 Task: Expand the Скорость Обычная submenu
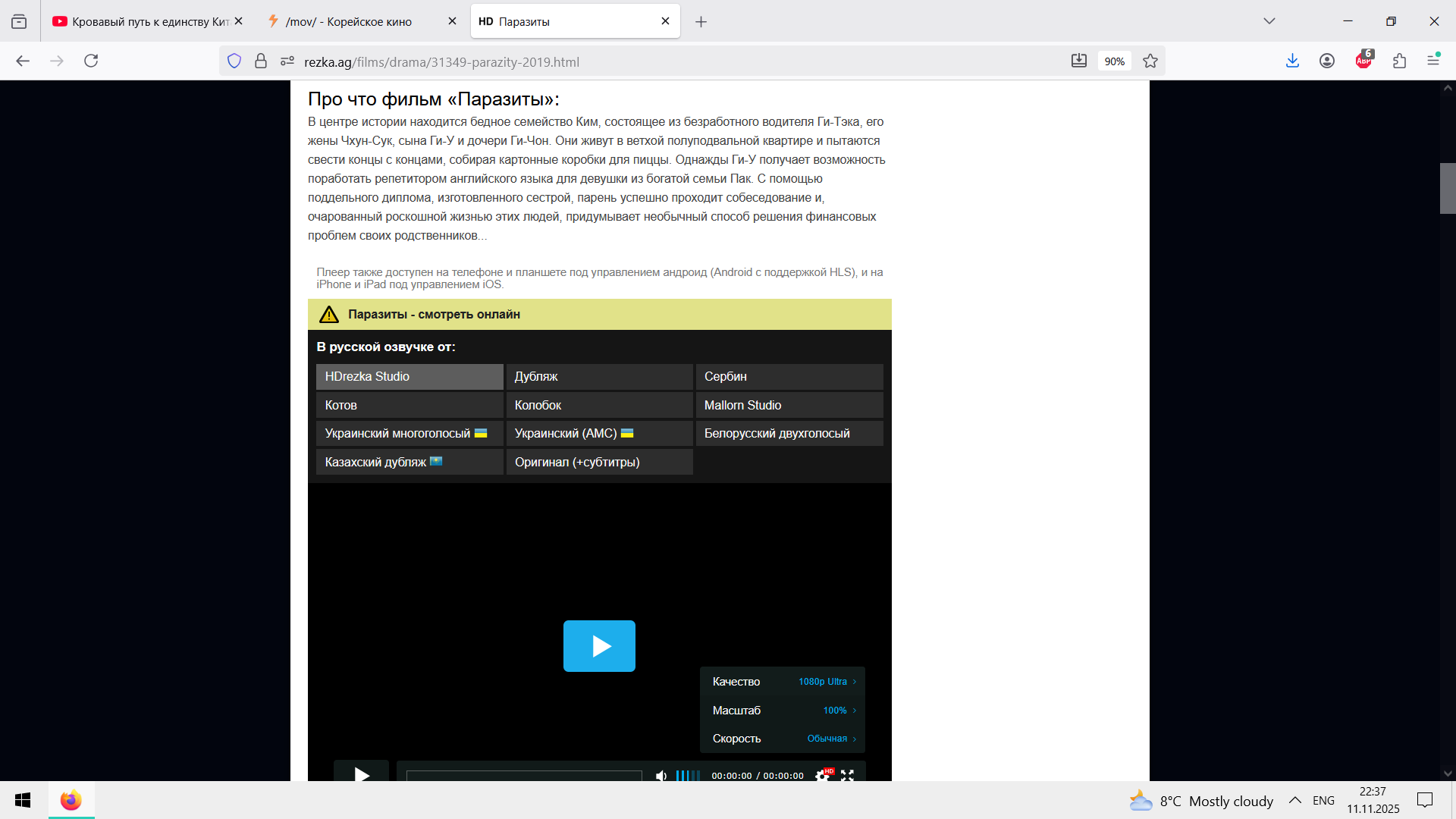pyautogui.click(x=783, y=739)
